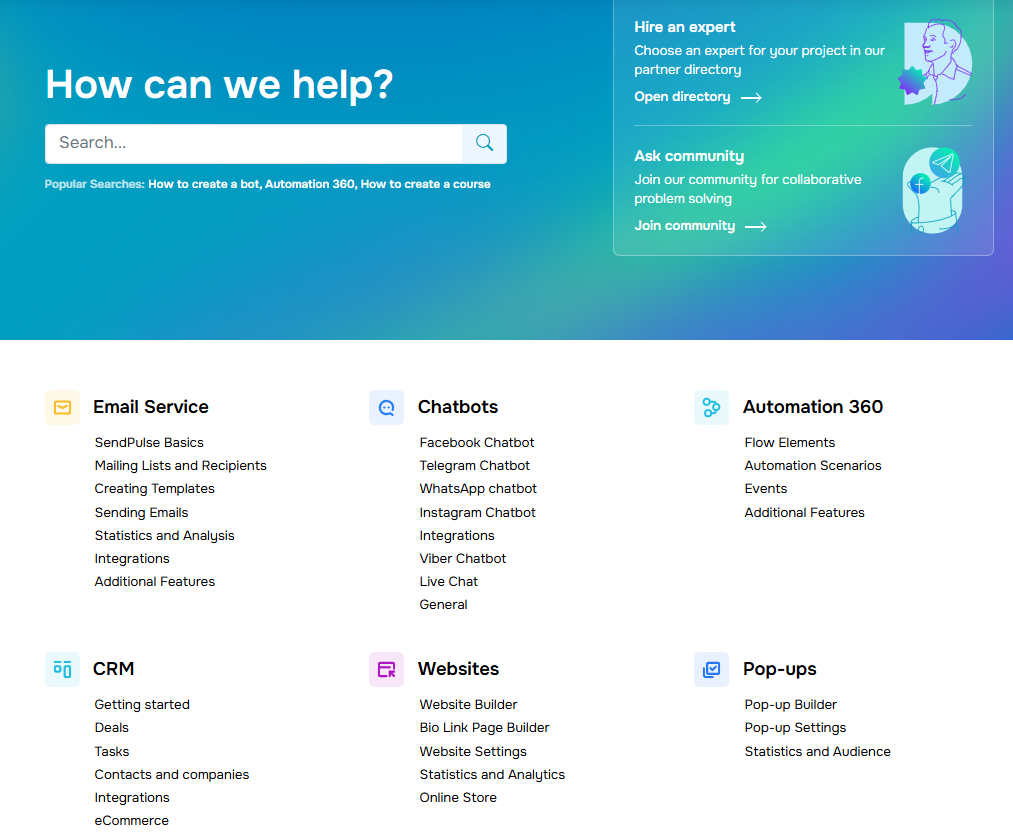Open Pop-up Builder
Viewport: 1013px width, 834px height.
point(791,705)
